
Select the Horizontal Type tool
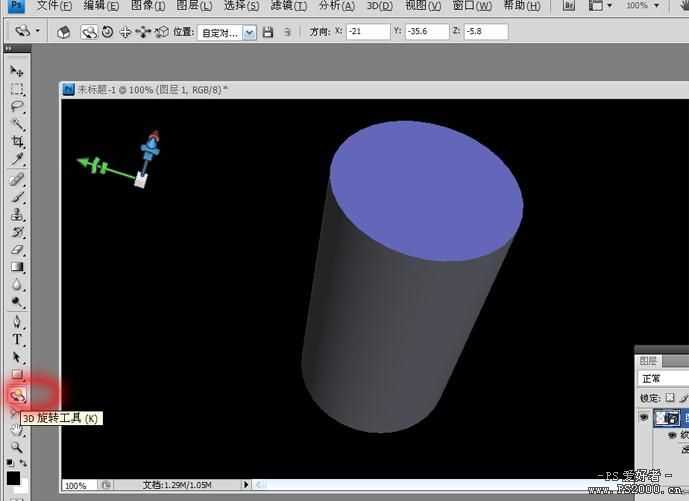coord(17,339)
